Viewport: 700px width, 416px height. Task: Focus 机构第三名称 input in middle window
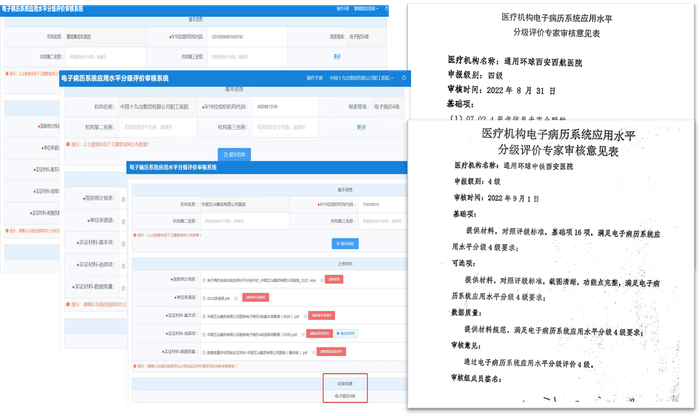click(284, 127)
